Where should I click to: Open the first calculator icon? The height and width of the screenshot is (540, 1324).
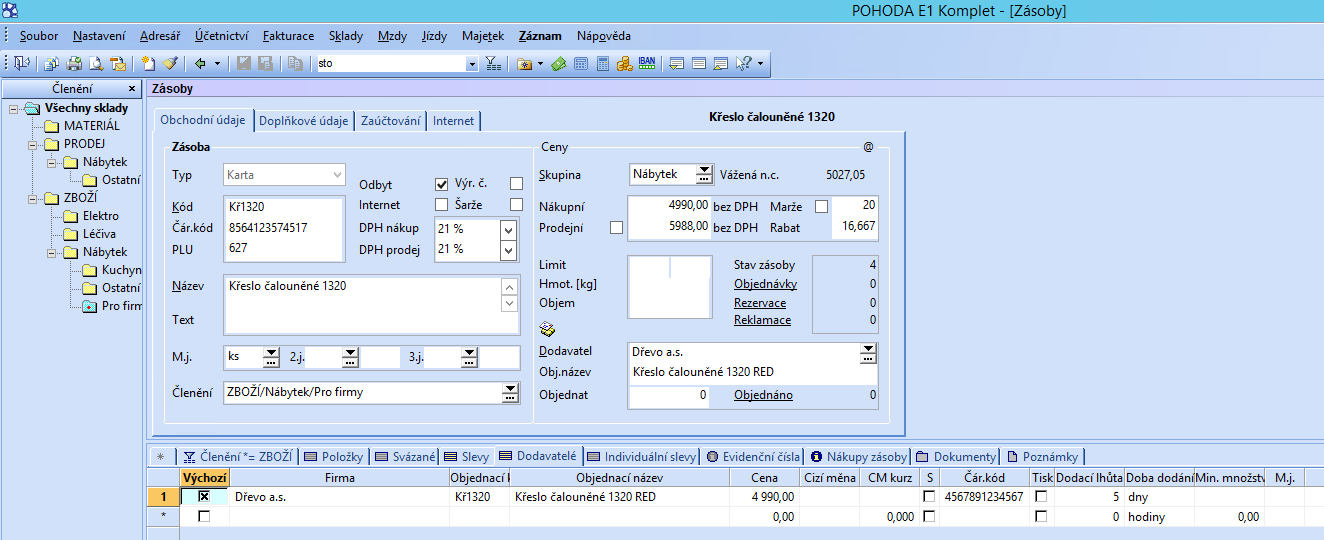pos(581,63)
